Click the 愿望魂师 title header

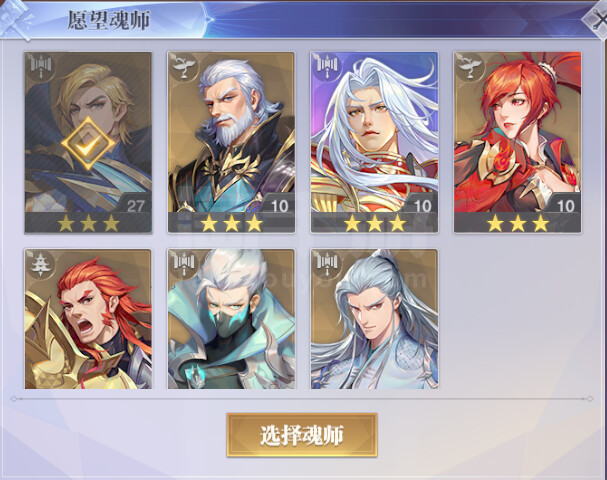click(x=109, y=21)
